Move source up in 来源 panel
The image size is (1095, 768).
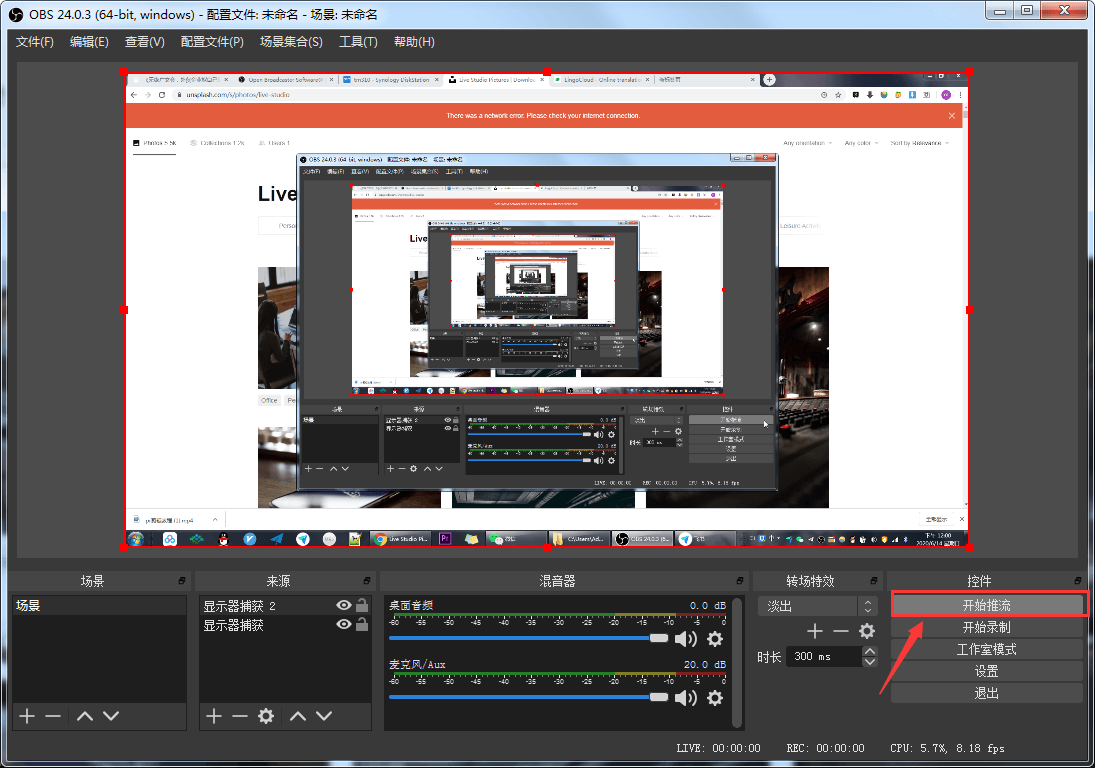pos(298,716)
